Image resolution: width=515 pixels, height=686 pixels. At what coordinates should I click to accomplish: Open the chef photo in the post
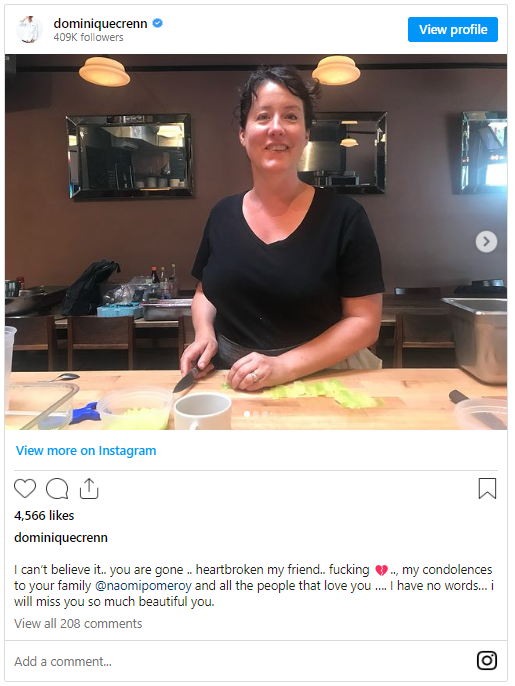256,242
